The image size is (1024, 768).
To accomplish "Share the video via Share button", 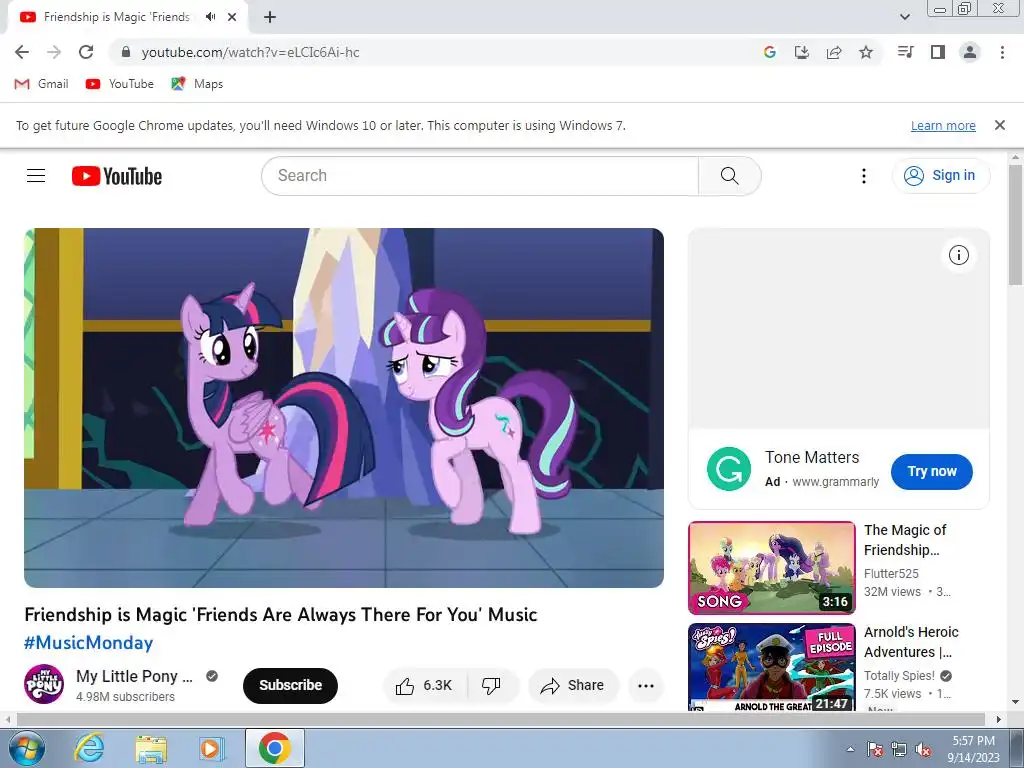I will tap(573, 686).
